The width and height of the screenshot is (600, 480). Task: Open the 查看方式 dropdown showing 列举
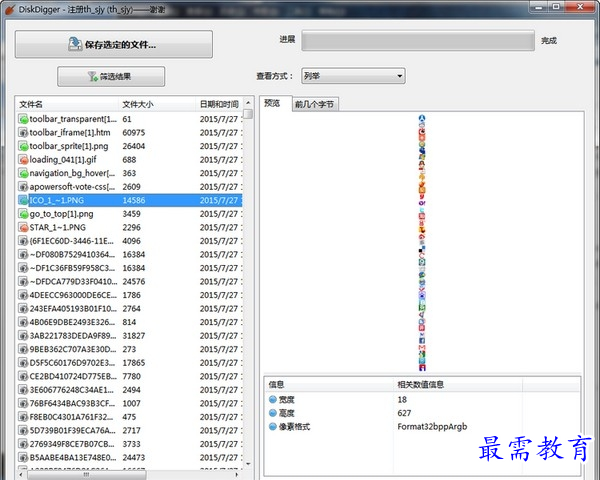tap(353, 76)
